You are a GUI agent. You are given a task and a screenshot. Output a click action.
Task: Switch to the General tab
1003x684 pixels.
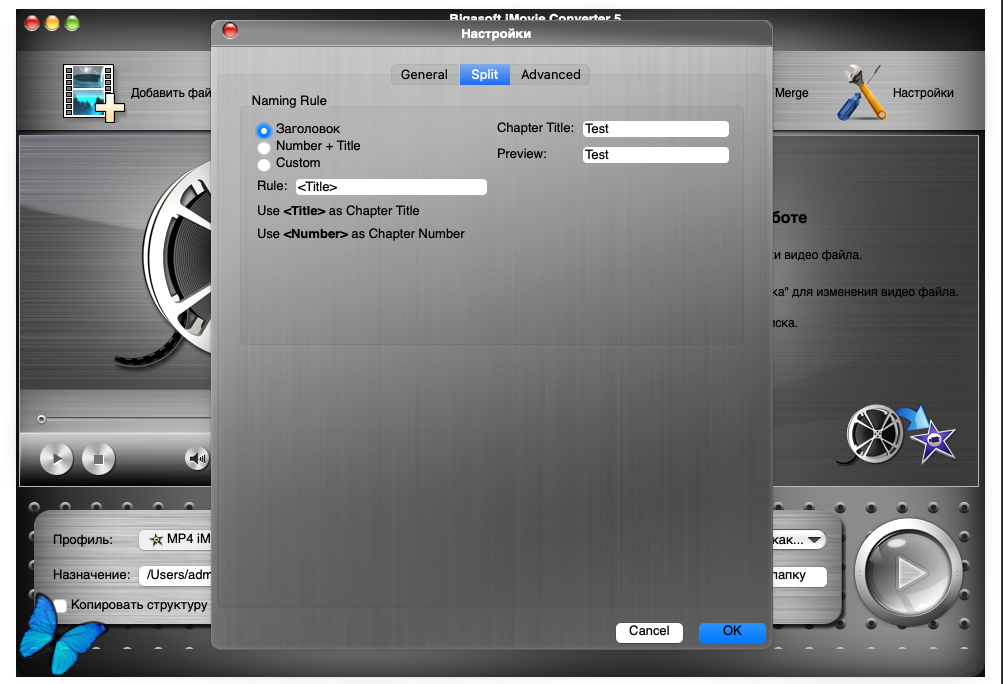(424, 75)
